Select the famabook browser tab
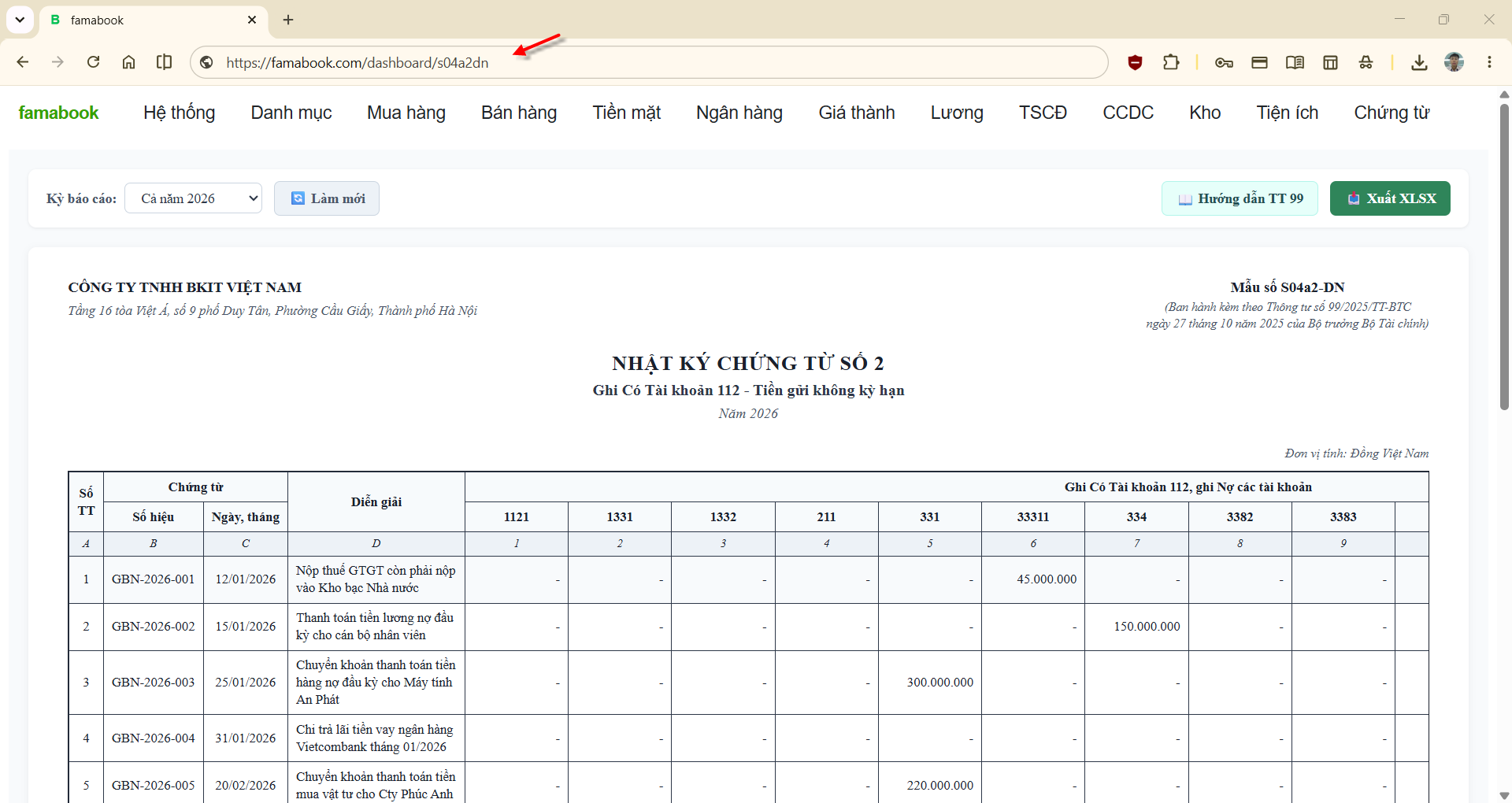The width and height of the screenshot is (1512, 803). pyautogui.click(x=154, y=20)
